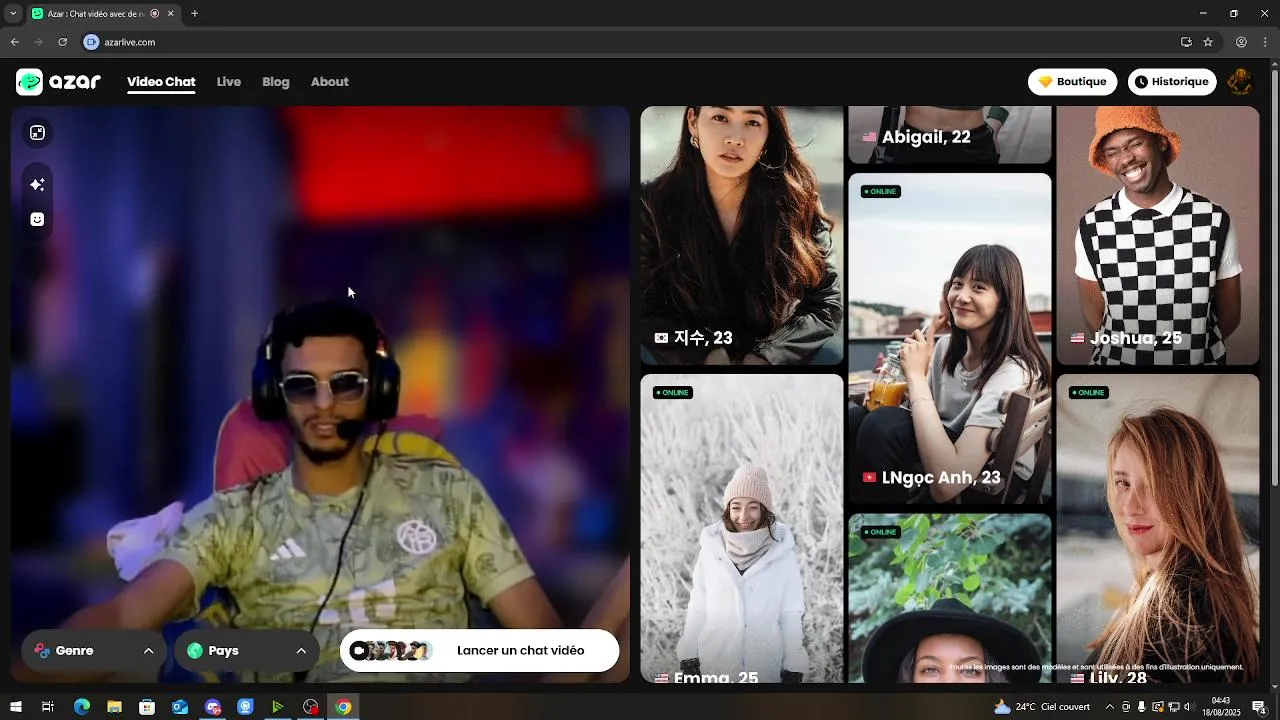Launch Microsoft Edge from taskbar
1280x720 pixels.
click(82, 707)
